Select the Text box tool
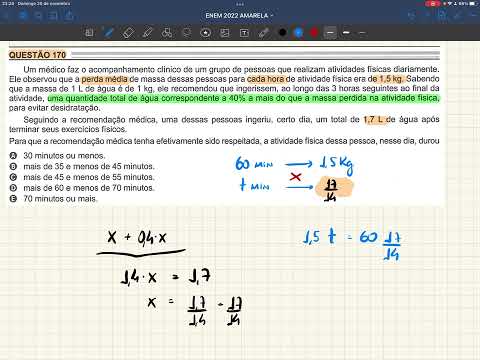The width and height of the screenshot is (480, 360). [x=244, y=33]
